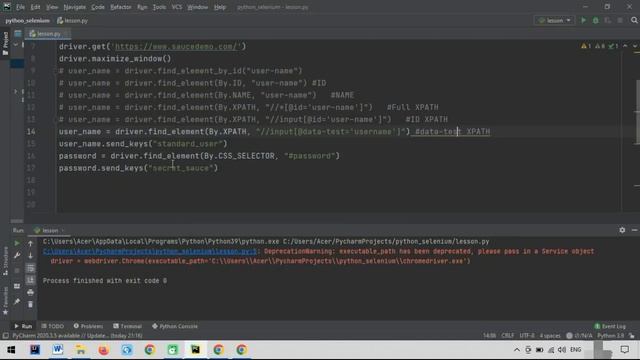Open the Refactor menu

point(121,7)
